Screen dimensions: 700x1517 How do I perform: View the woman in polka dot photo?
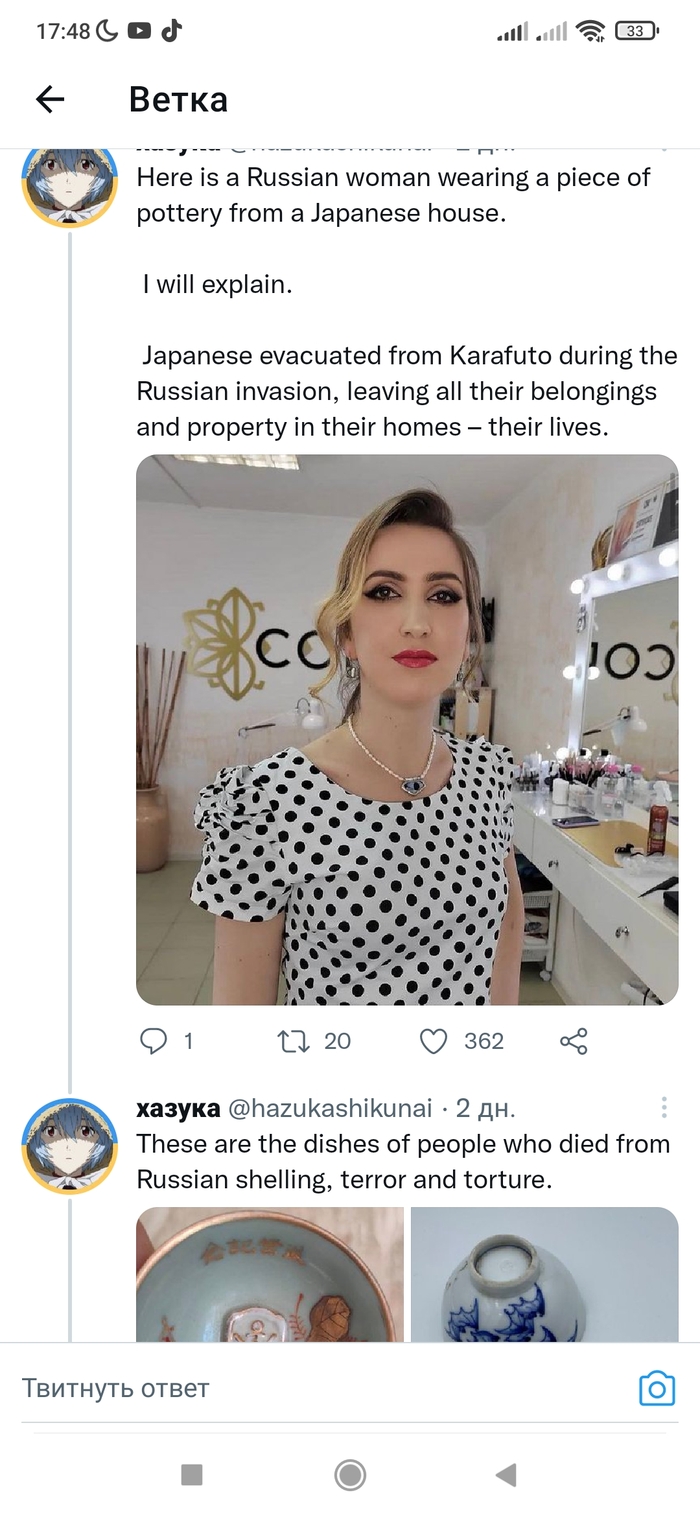coord(407,730)
